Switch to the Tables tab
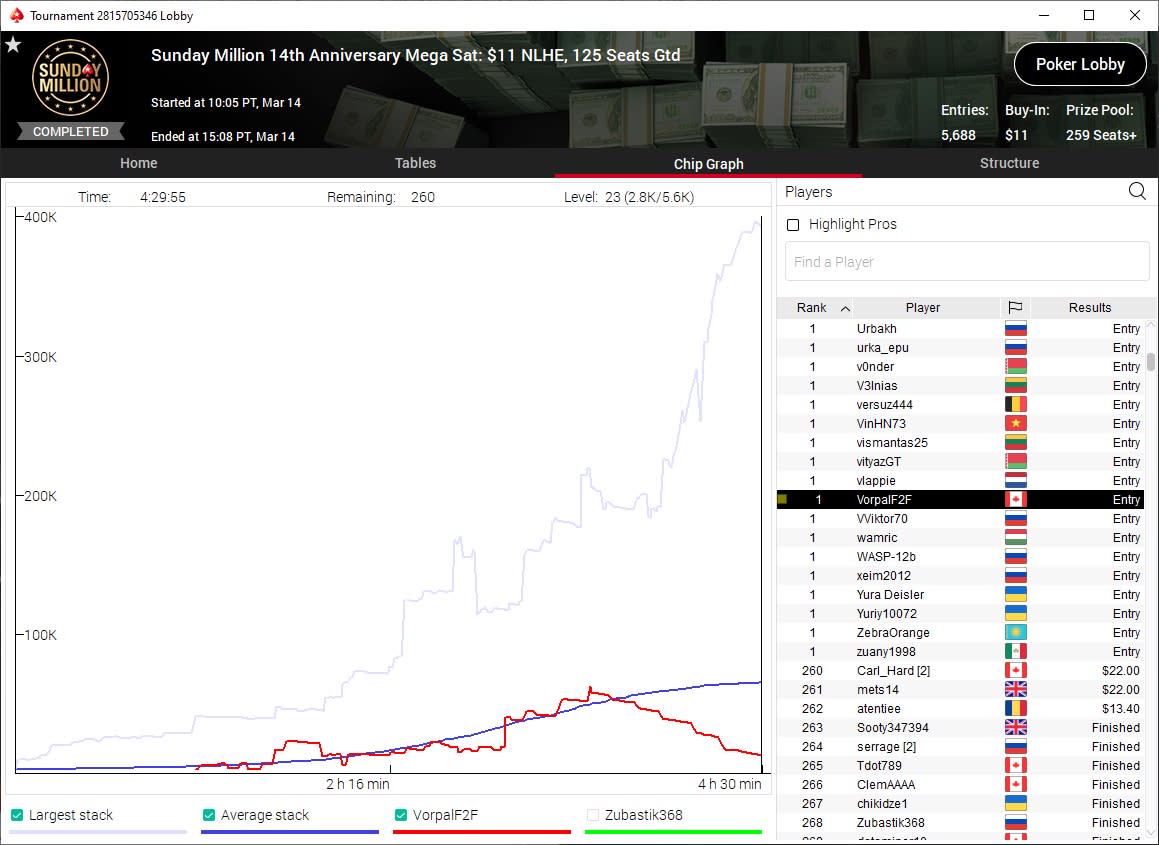The width and height of the screenshot is (1159, 845). click(x=415, y=163)
